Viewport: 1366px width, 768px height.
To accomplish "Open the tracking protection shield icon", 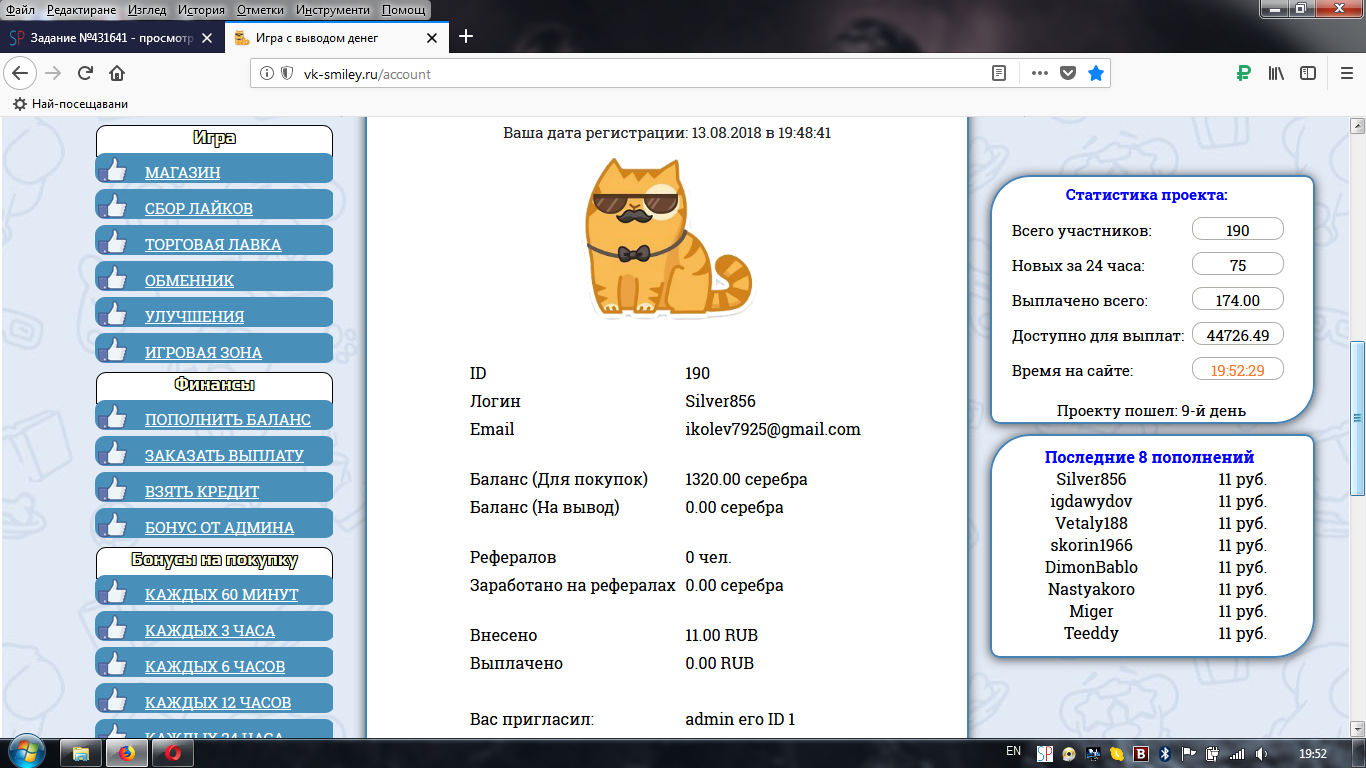I will coord(287,73).
